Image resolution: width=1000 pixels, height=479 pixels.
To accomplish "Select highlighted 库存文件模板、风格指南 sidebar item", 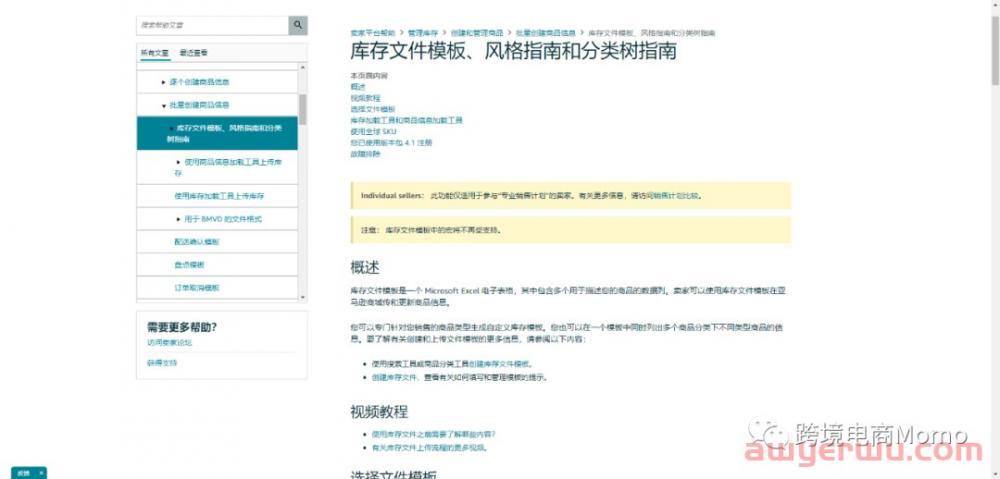I will tap(217, 133).
